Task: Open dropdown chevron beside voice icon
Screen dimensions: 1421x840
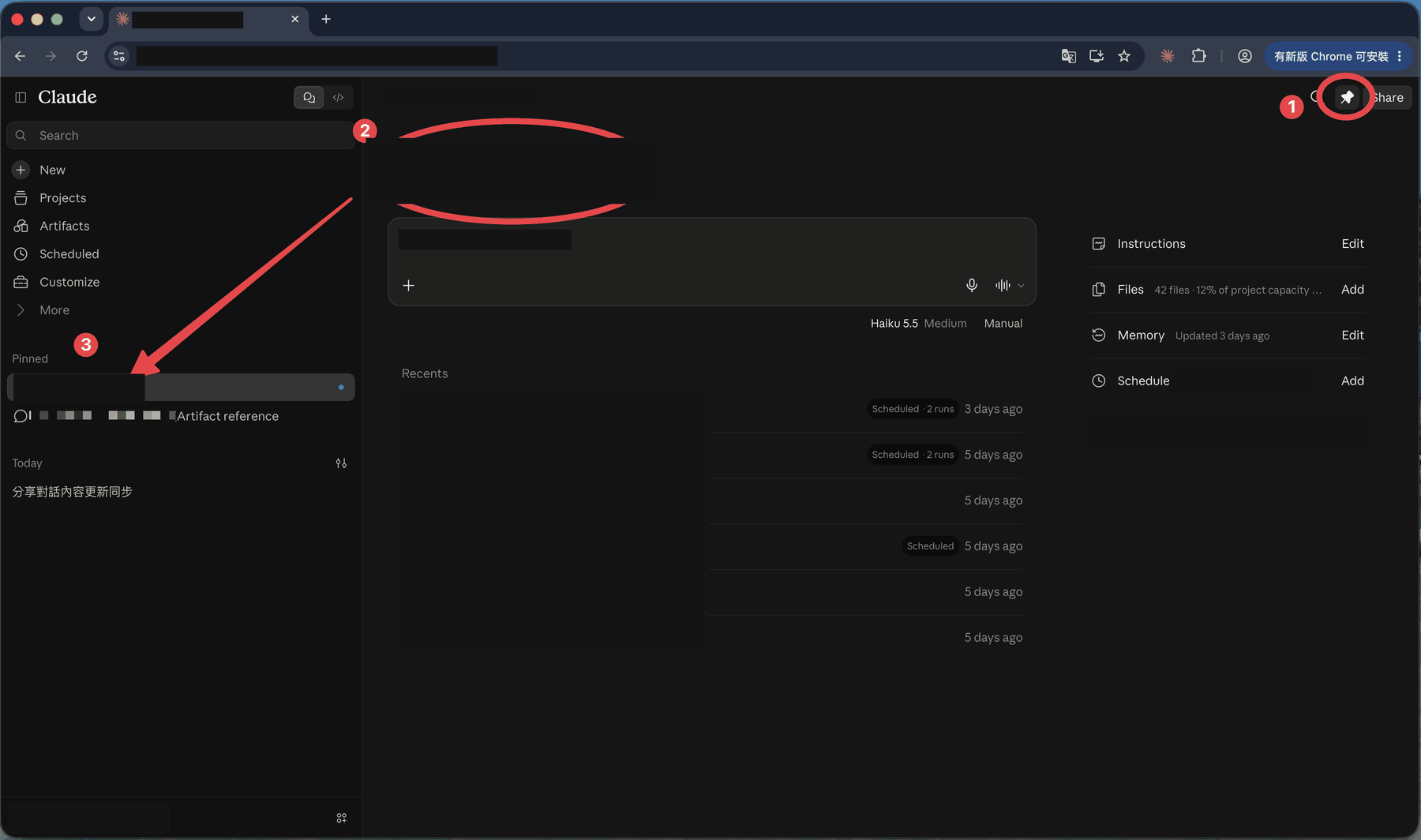Action: (1021, 286)
